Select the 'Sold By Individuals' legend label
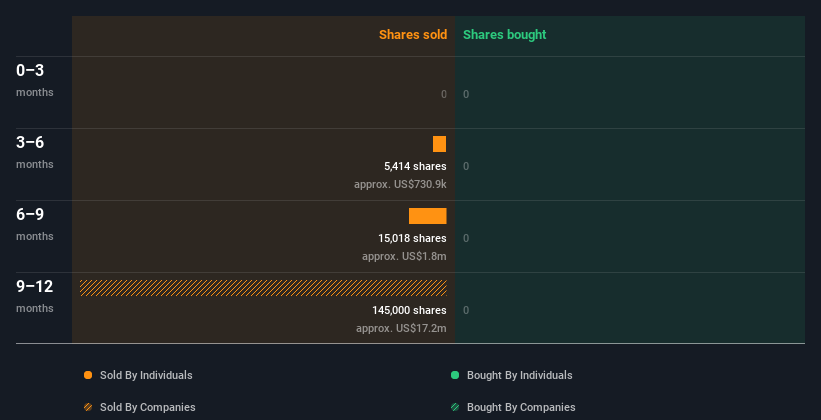 click(146, 375)
